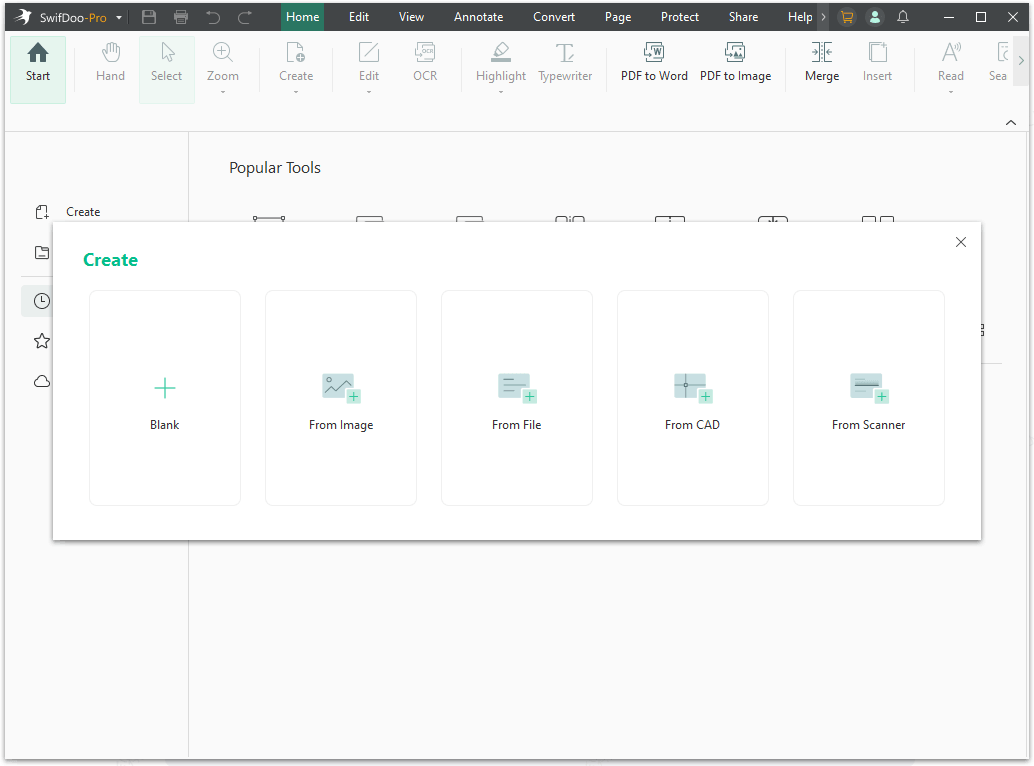
Task: Select the From Scanner card
Action: [868, 397]
